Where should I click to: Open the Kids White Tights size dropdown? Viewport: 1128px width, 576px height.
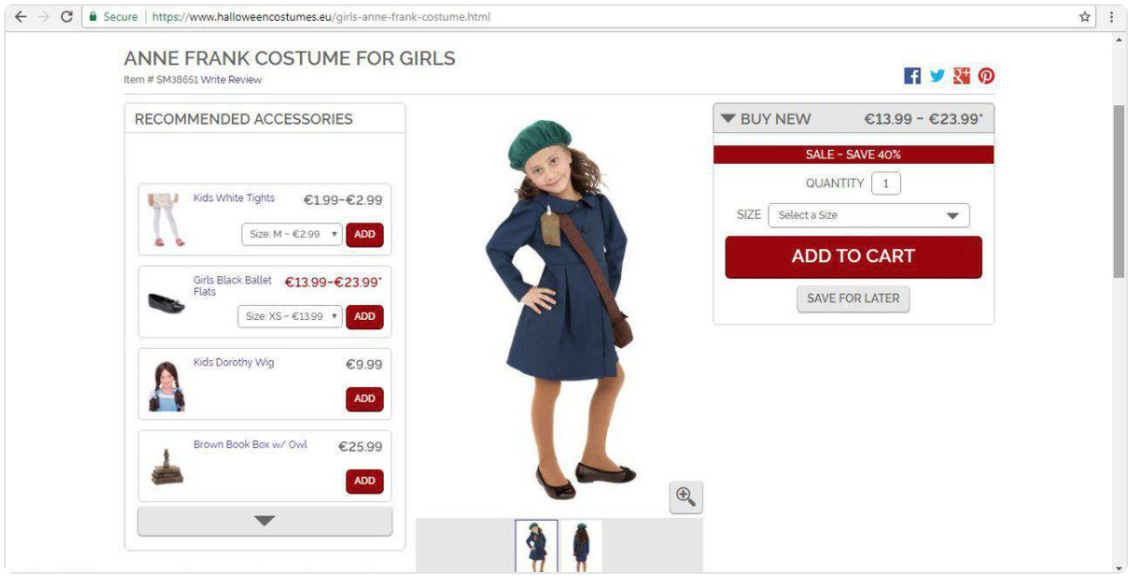(292, 234)
